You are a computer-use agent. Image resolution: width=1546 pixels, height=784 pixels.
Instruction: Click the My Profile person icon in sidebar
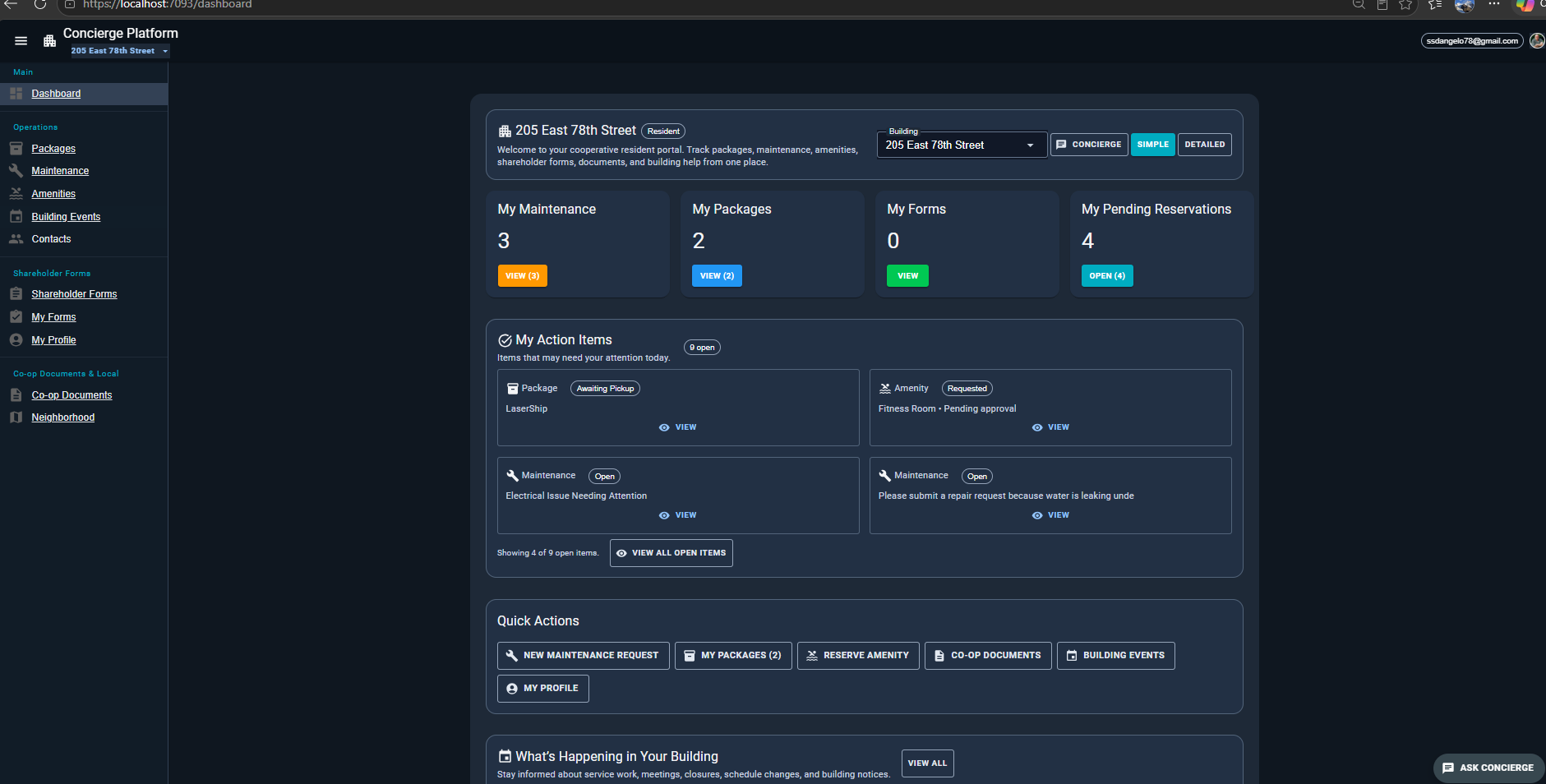pos(16,340)
